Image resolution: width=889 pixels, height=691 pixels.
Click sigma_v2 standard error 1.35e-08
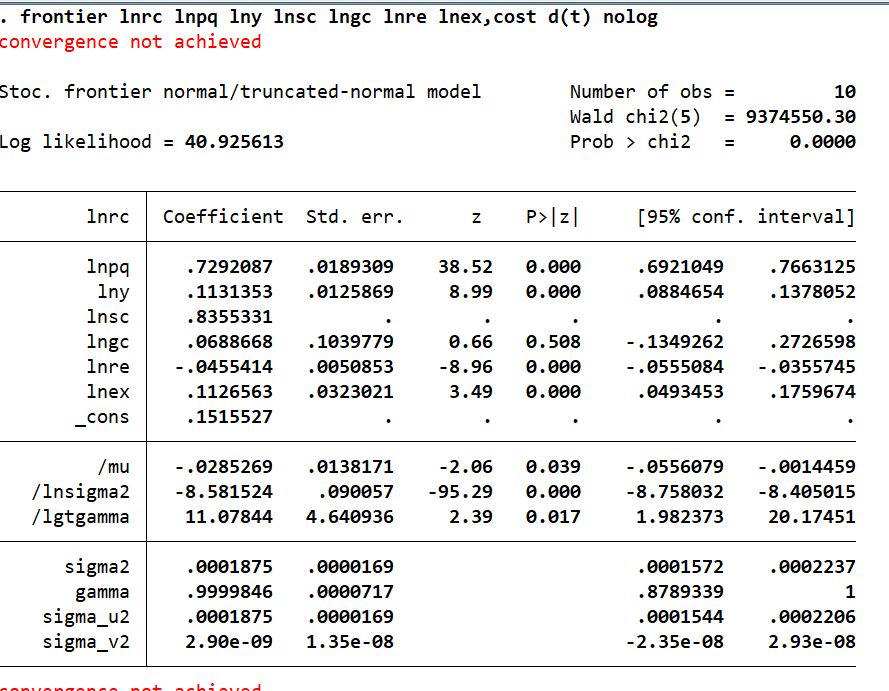350,642
